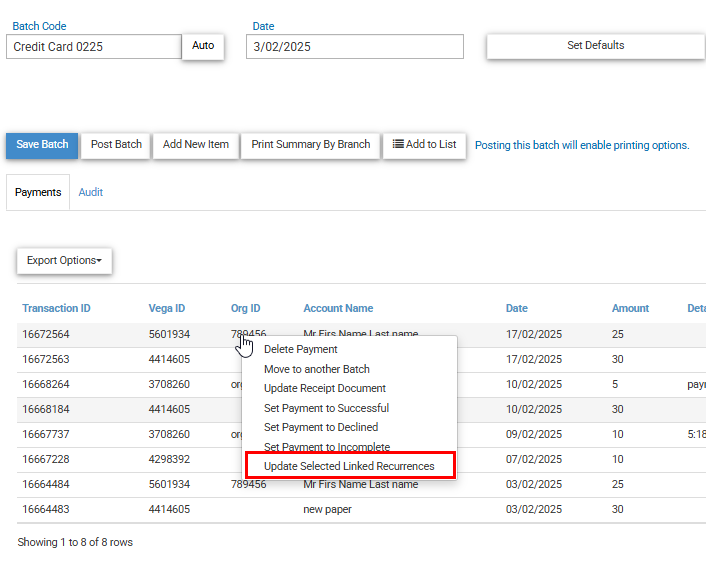The image size is (706, 561).
Task: Click transaction ID 16664484
Action: pos(46,484)
